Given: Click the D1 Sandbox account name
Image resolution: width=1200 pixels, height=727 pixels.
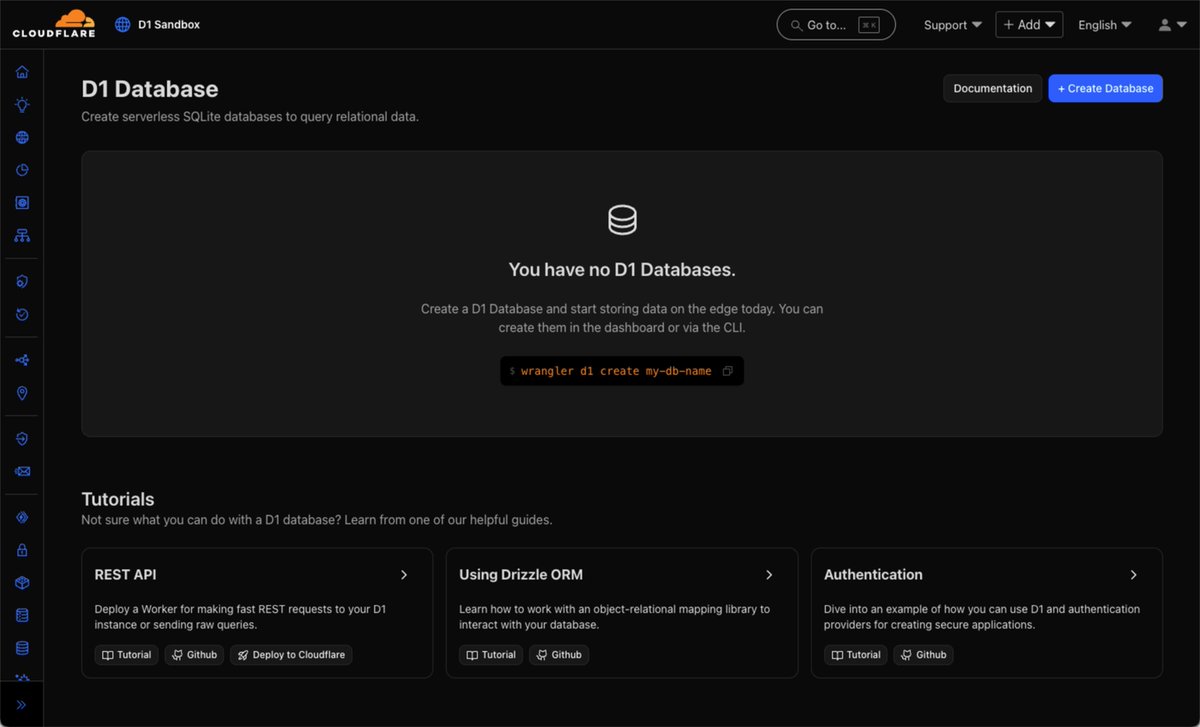Looking at the screenshot, I should [x=169, y=24].
